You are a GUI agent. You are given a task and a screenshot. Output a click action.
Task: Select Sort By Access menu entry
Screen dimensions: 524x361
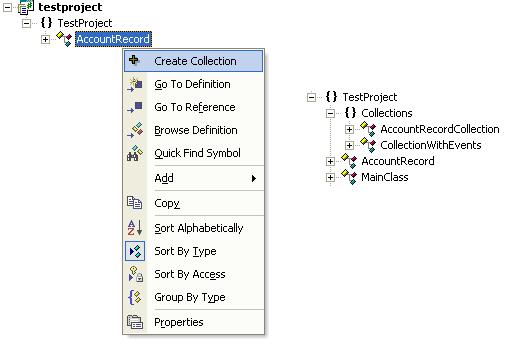[x=193, y=274]
